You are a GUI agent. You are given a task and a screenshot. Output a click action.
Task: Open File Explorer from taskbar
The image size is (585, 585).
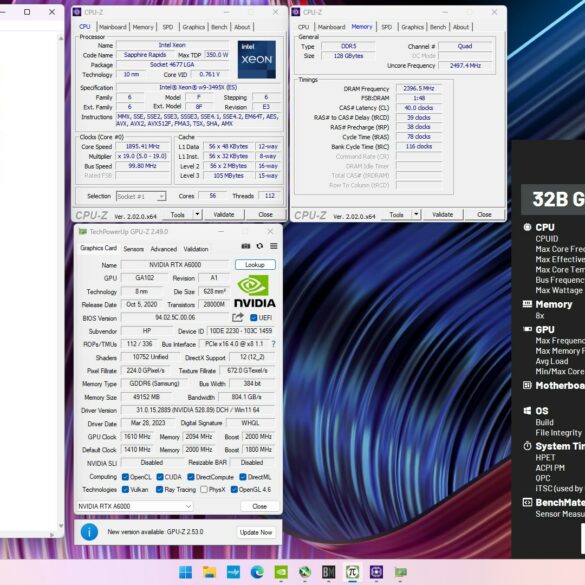[x=209, y=572]
